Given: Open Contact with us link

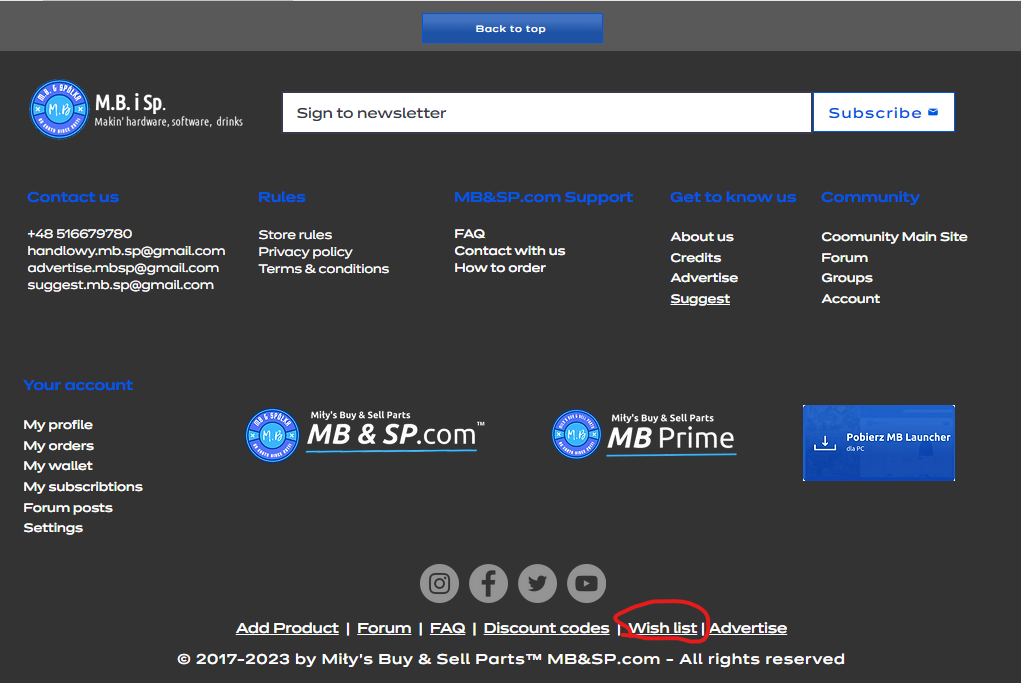Looking at the screenshot, I should (510, 251).
